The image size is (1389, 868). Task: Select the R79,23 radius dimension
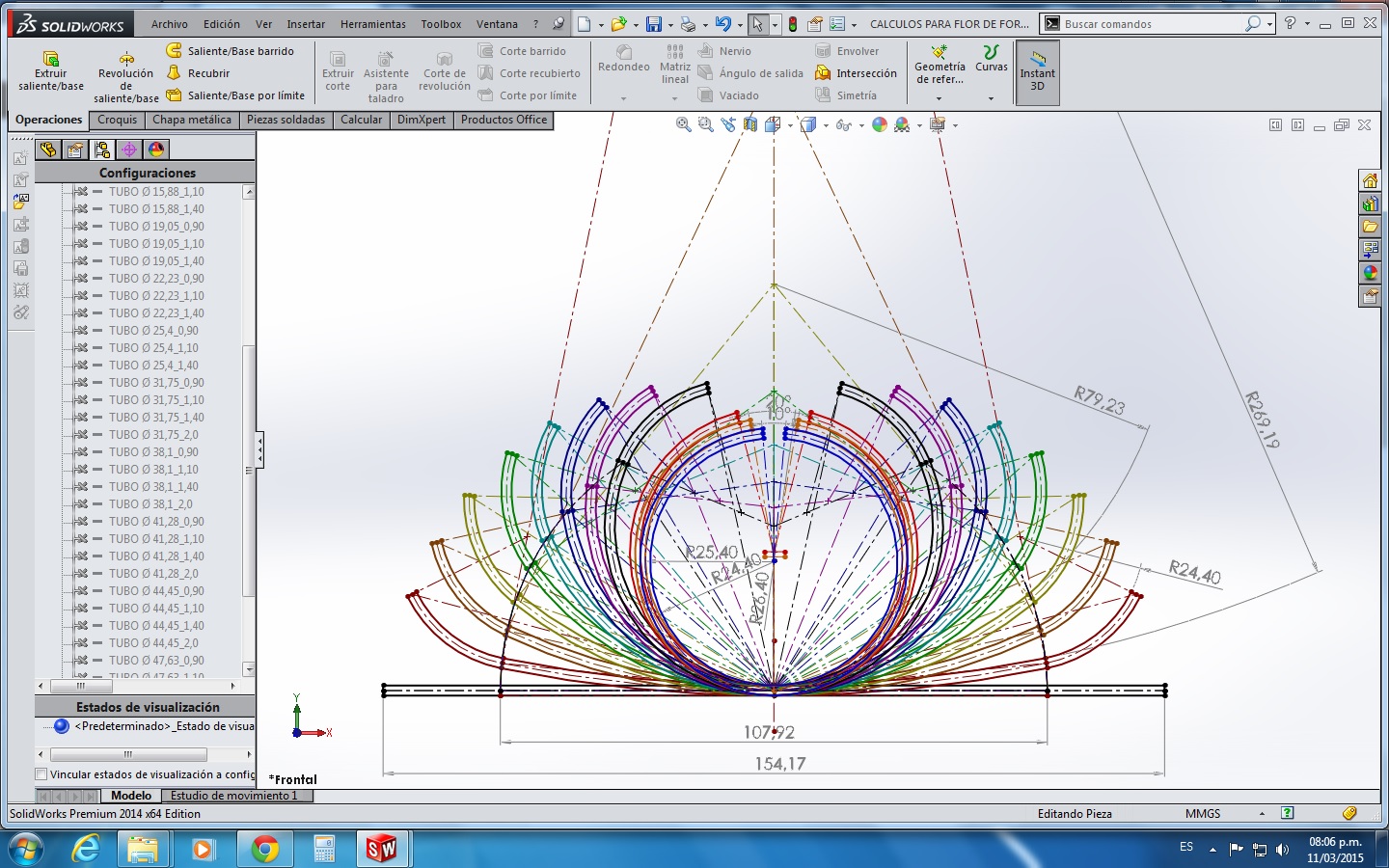click(x=1100, y=400)
